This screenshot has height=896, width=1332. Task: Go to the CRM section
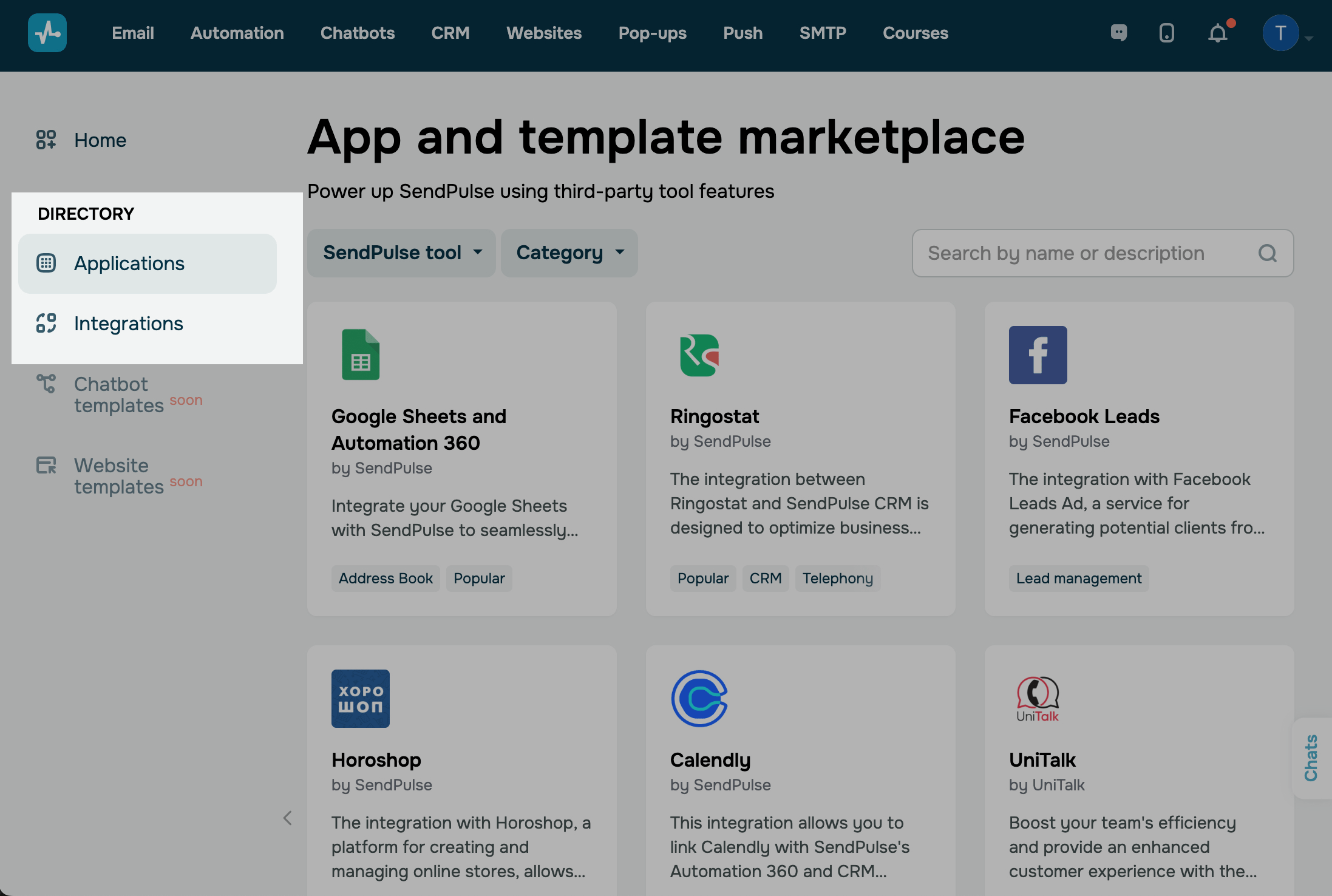[x=450, y=33]
